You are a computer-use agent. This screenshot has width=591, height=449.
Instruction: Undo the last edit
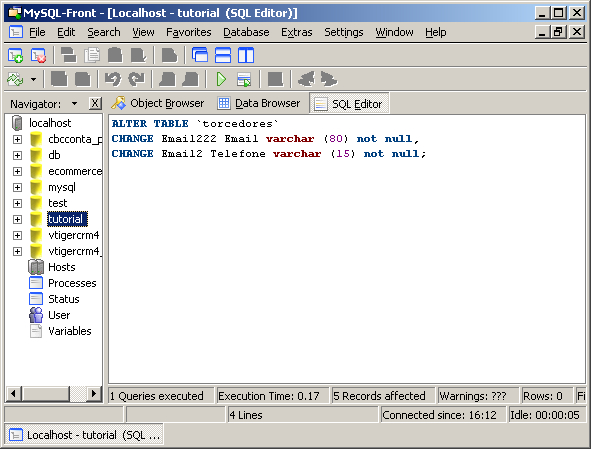click(x=113, y=80)
